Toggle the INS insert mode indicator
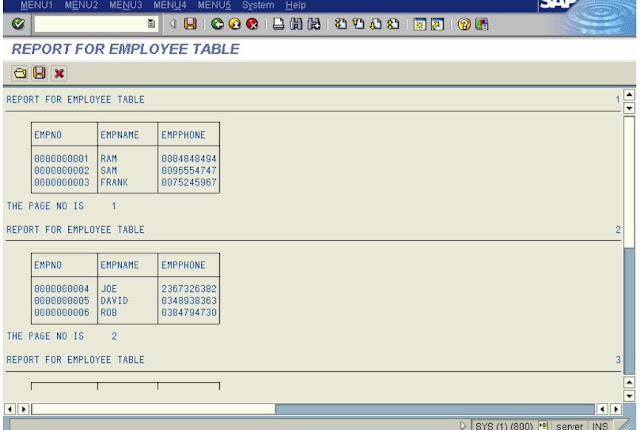The height and width of the screenshot is (430, 640). 600,426
